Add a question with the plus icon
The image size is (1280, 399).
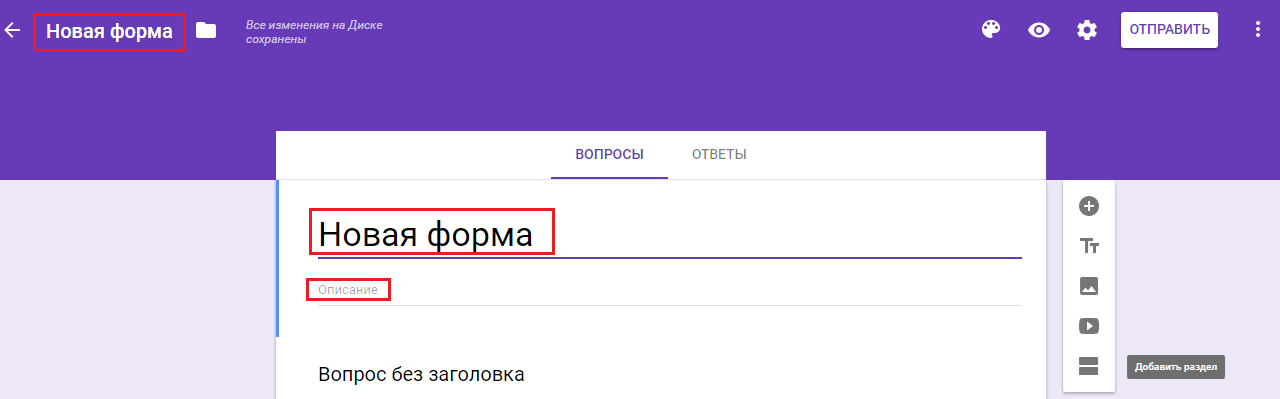[x=1089, y=206]
